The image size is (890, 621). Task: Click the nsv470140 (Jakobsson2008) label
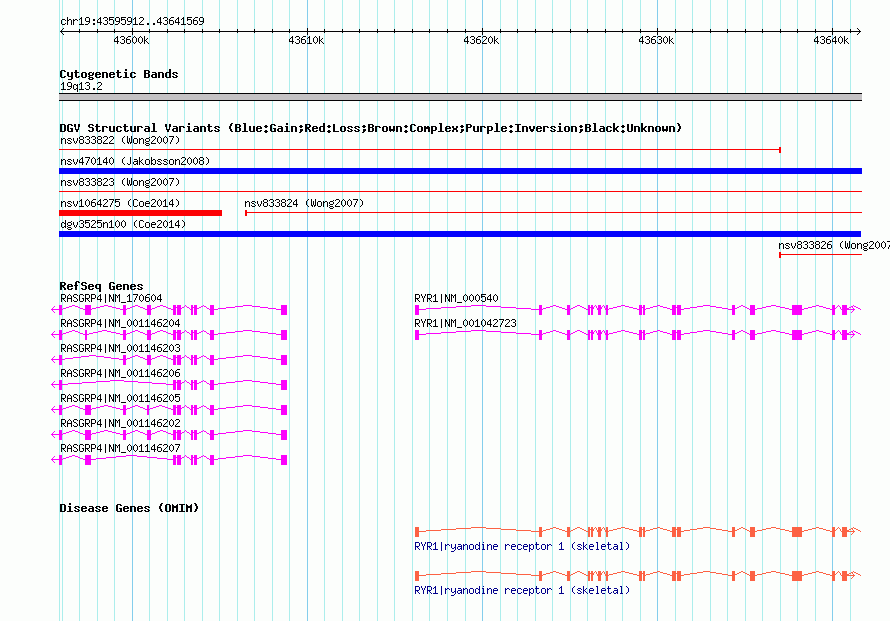pos(135,161)
